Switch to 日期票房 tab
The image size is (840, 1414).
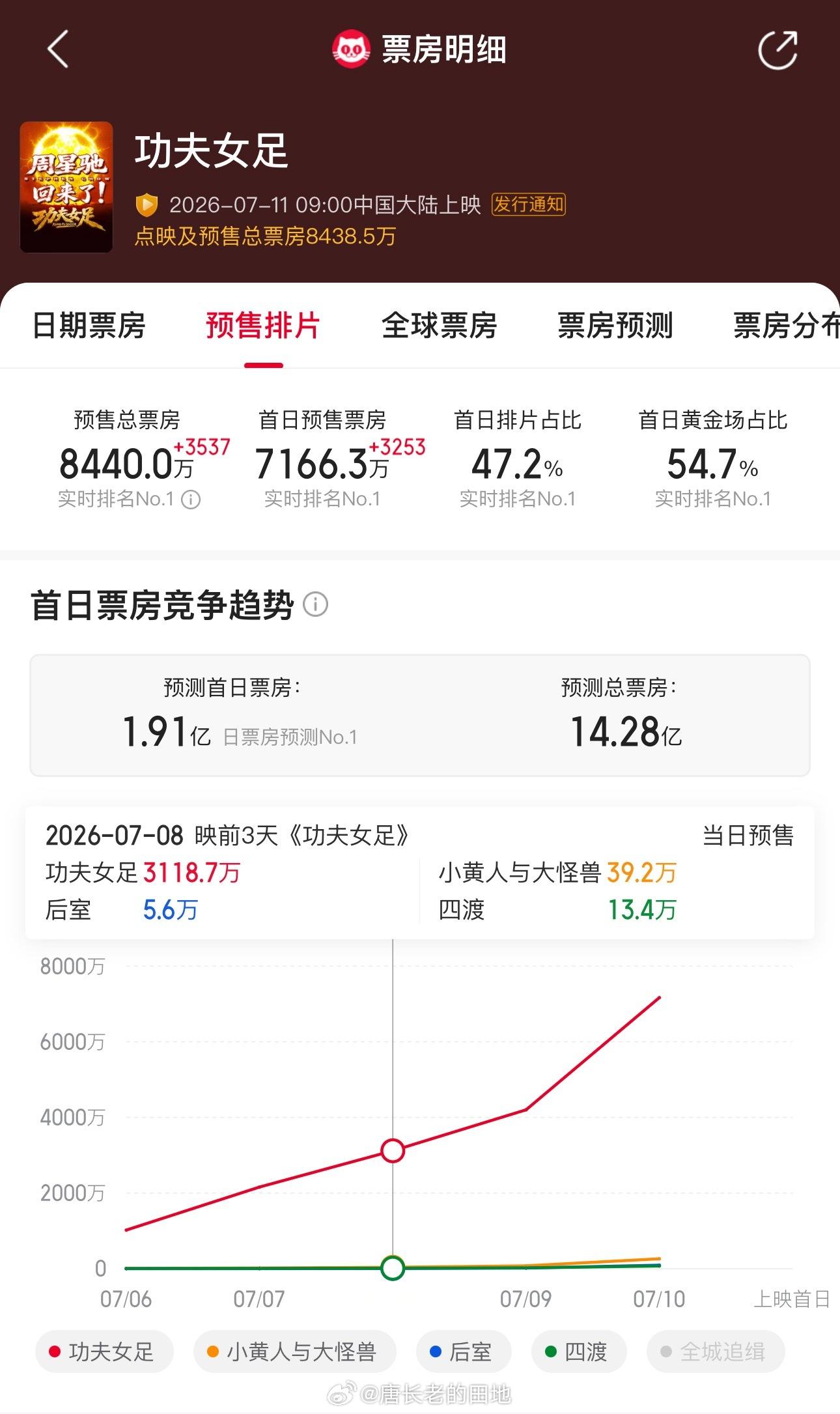pos(89,326)
